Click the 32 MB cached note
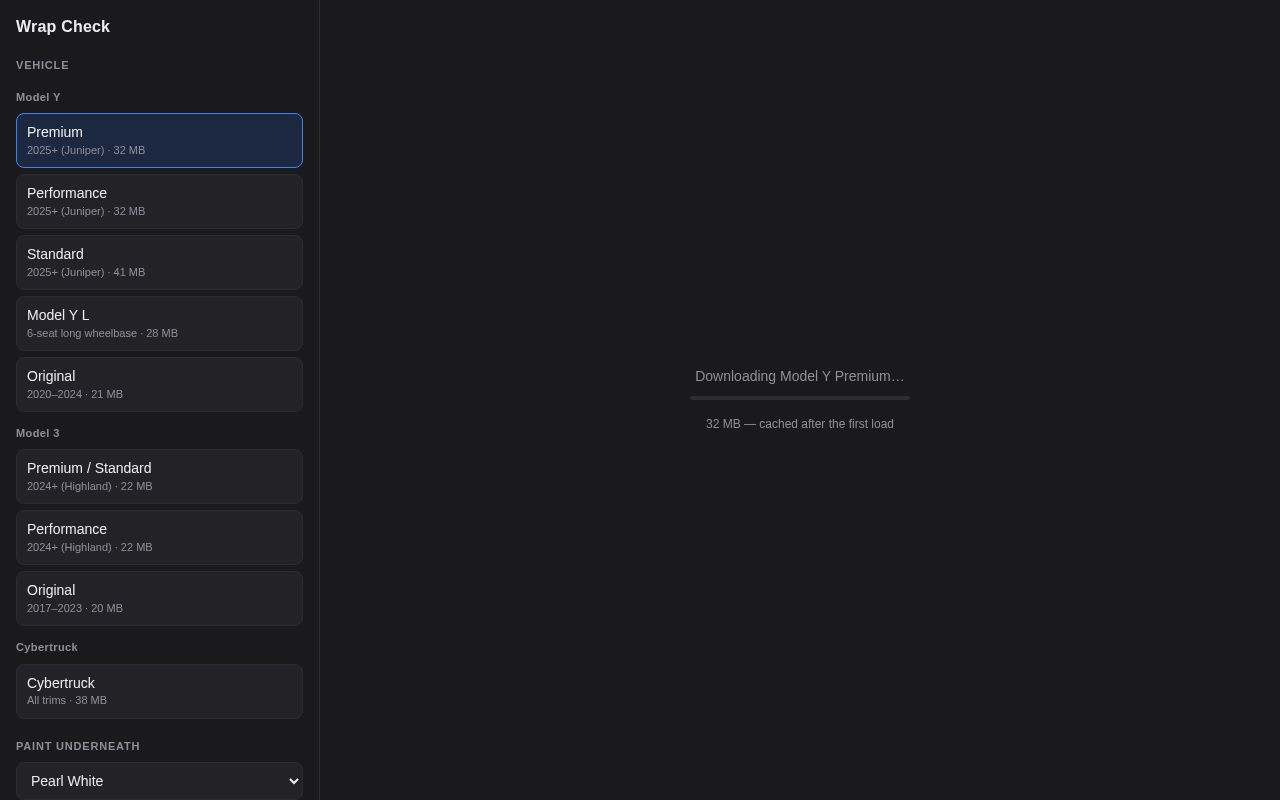This screenshot has width=1280, height=800. click(800, 424)
